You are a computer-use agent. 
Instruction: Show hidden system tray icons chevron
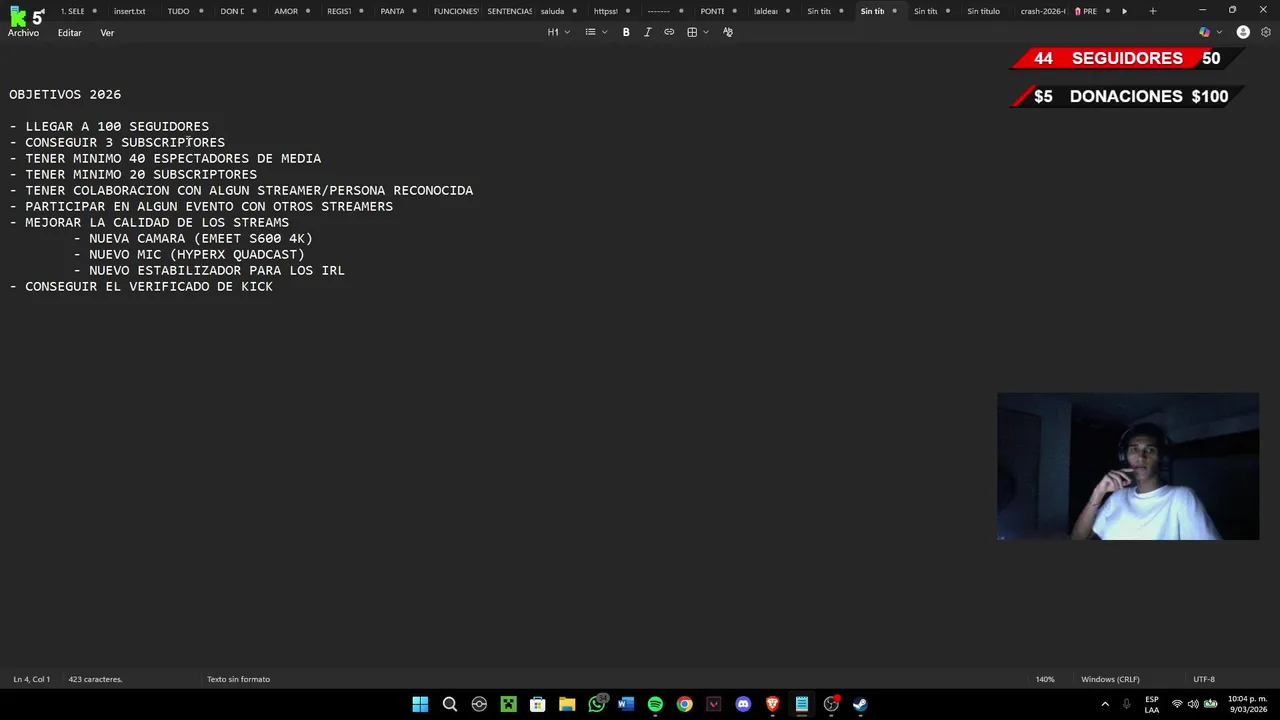(1105, 704)
